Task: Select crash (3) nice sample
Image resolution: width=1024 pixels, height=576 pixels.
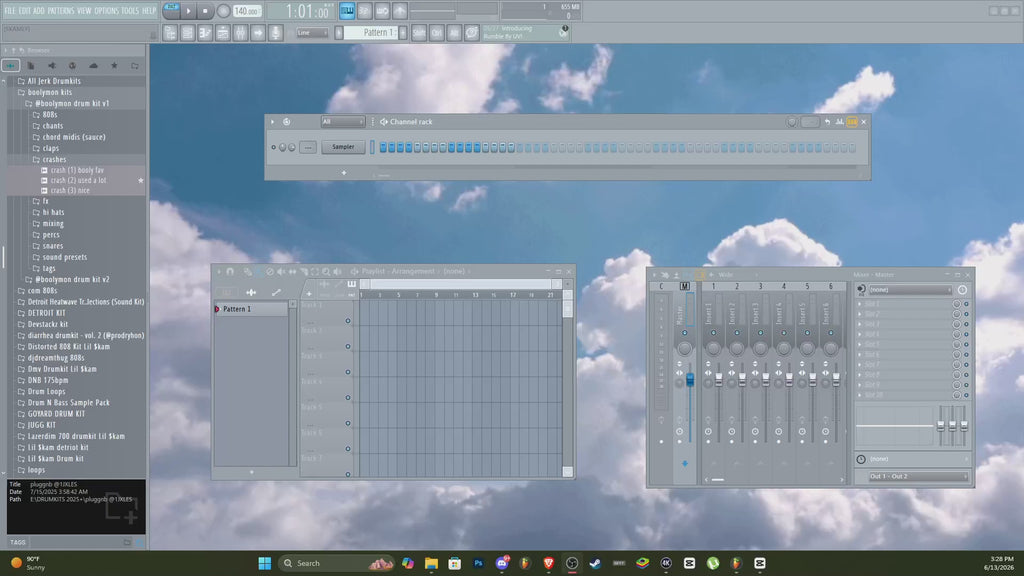Action: 70,191
